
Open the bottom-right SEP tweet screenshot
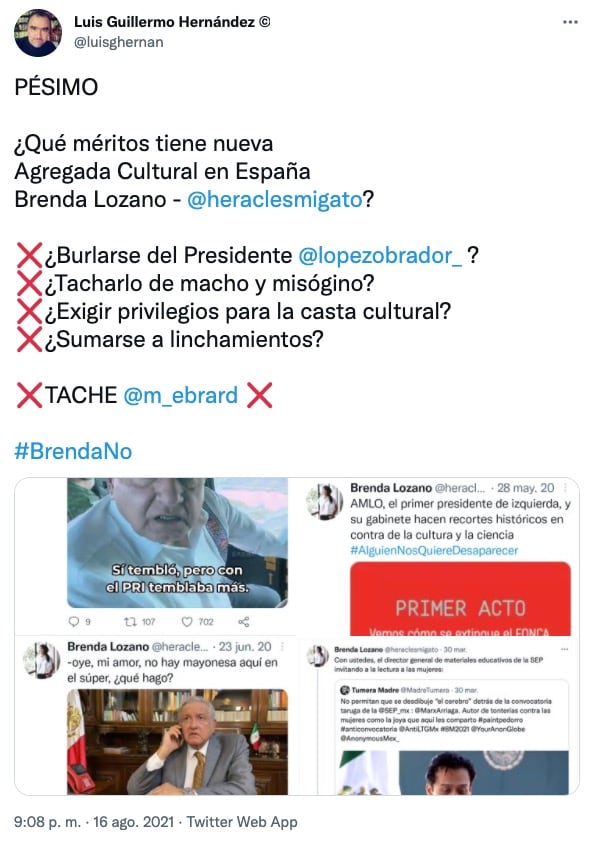point(442,718)
